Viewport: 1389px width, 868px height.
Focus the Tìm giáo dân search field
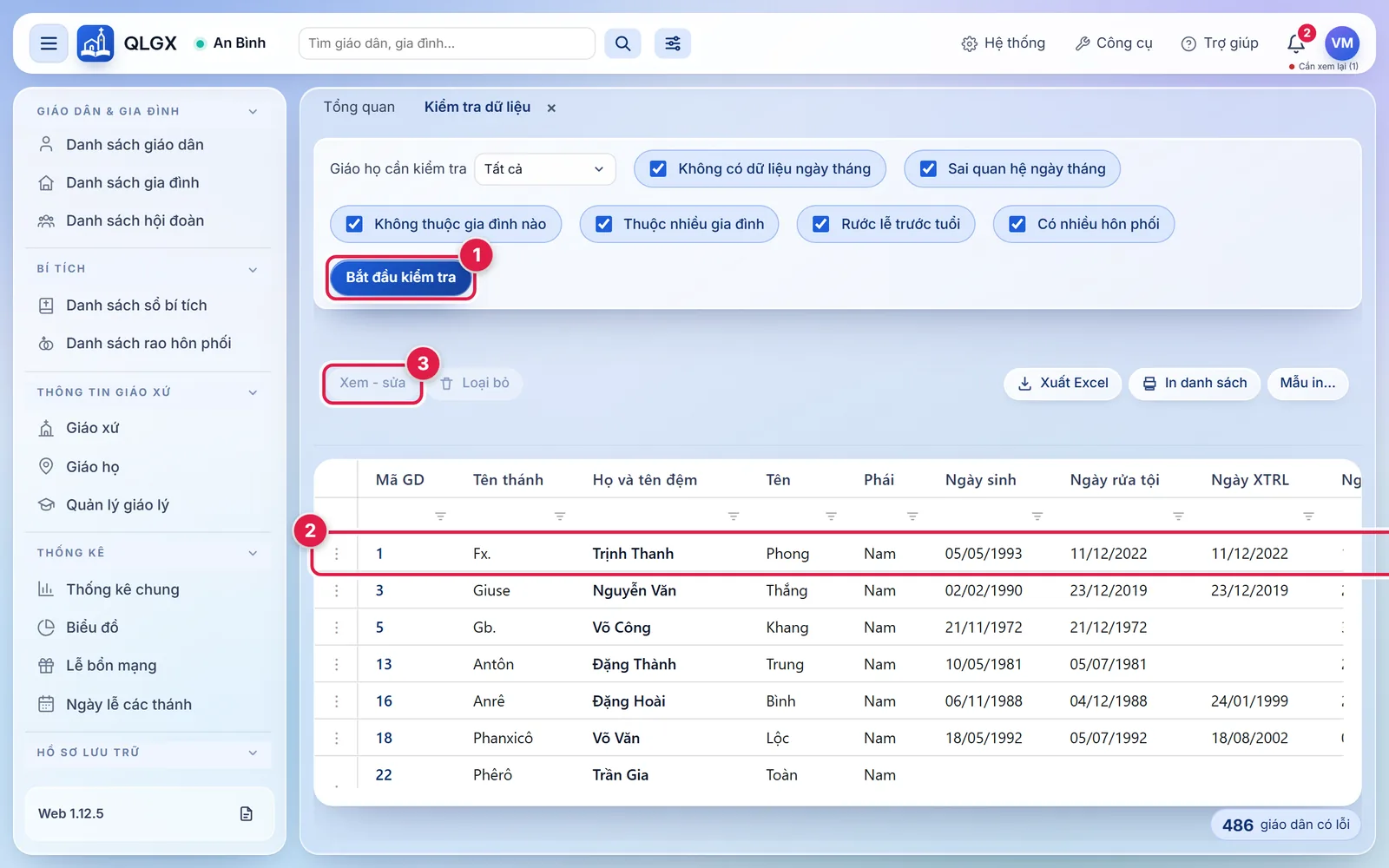(446, 43)
